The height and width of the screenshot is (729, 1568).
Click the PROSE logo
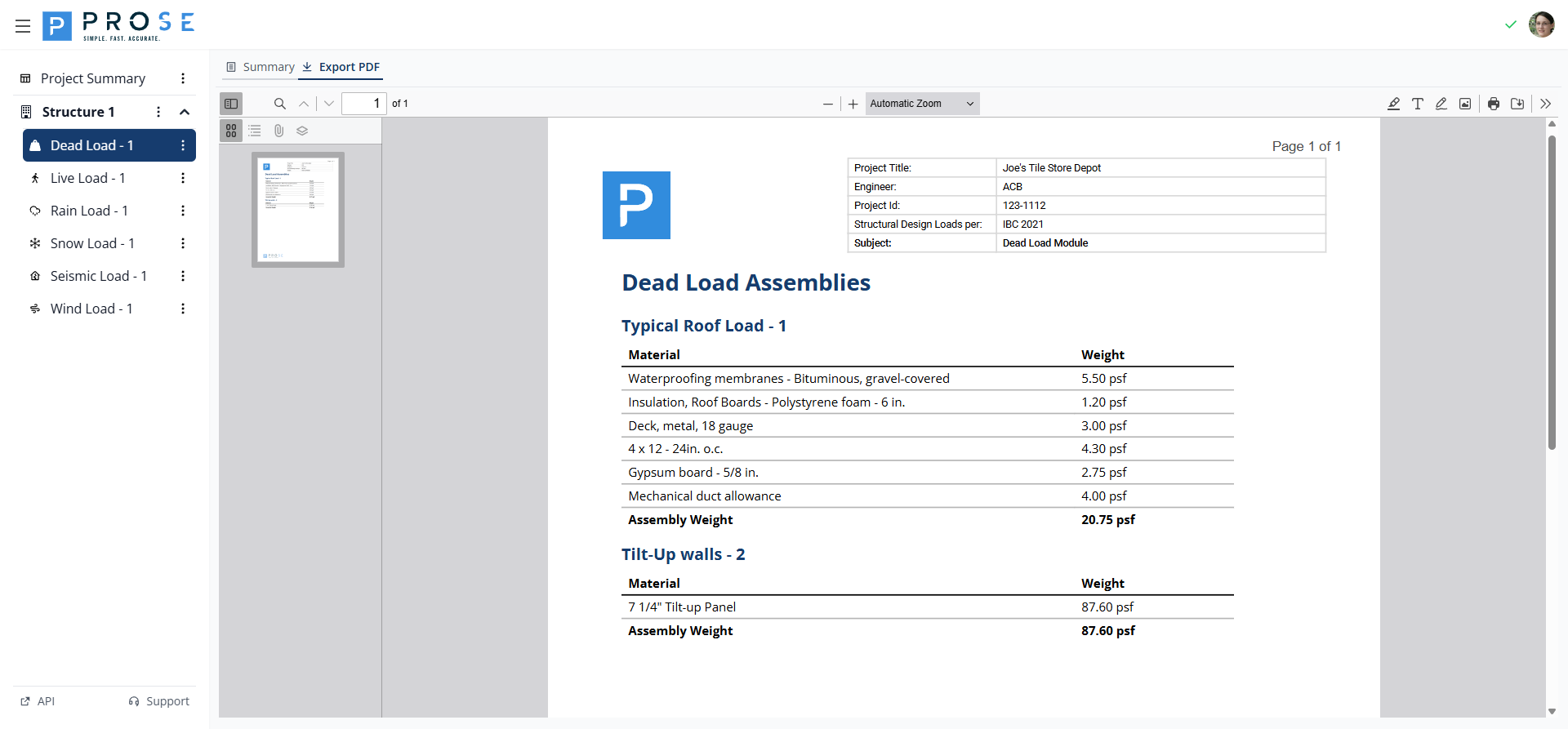click(118, 26)
